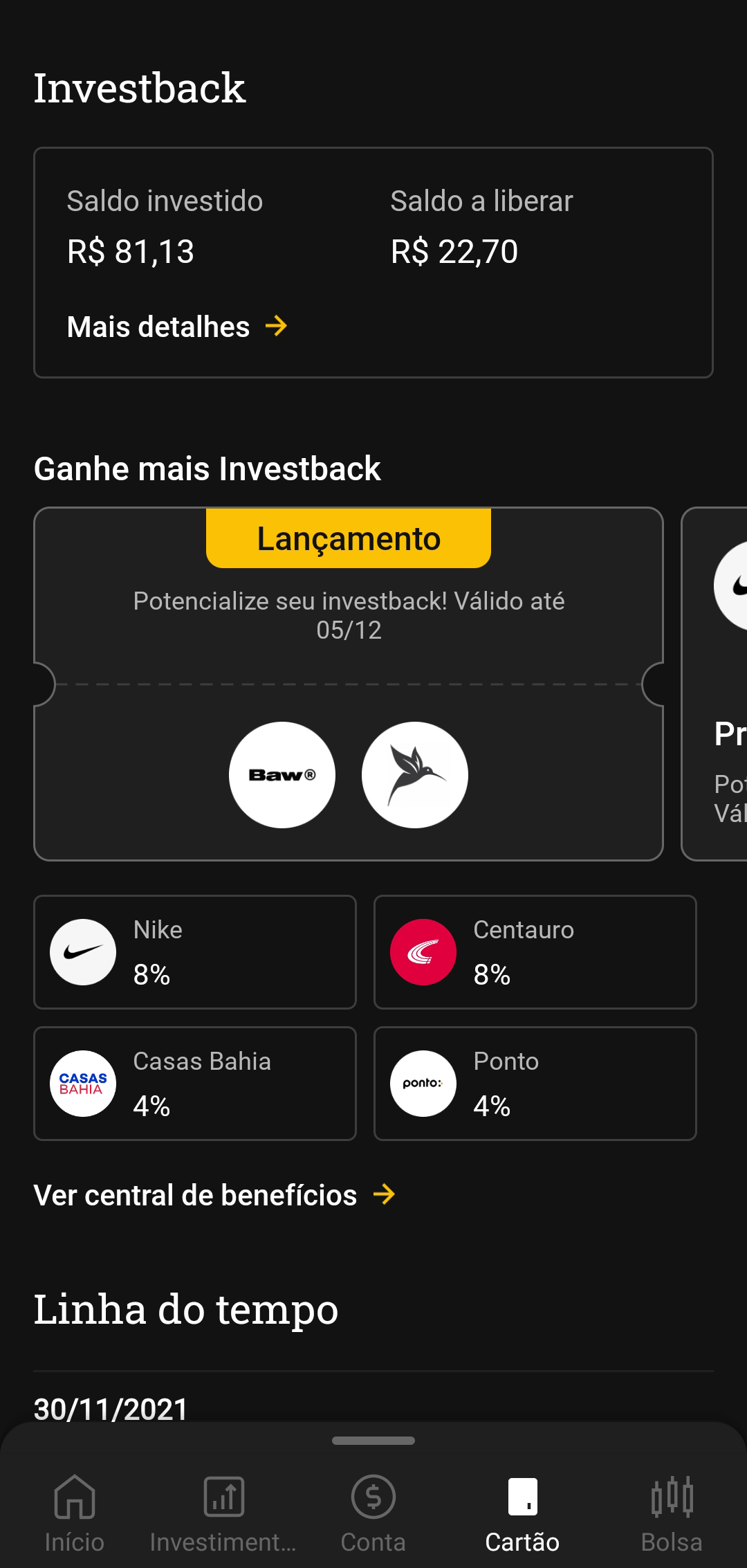Tap the hummingbird brand logo
Image resolution: width=747 pixels, height=1568 pixels.
(415, 775)
